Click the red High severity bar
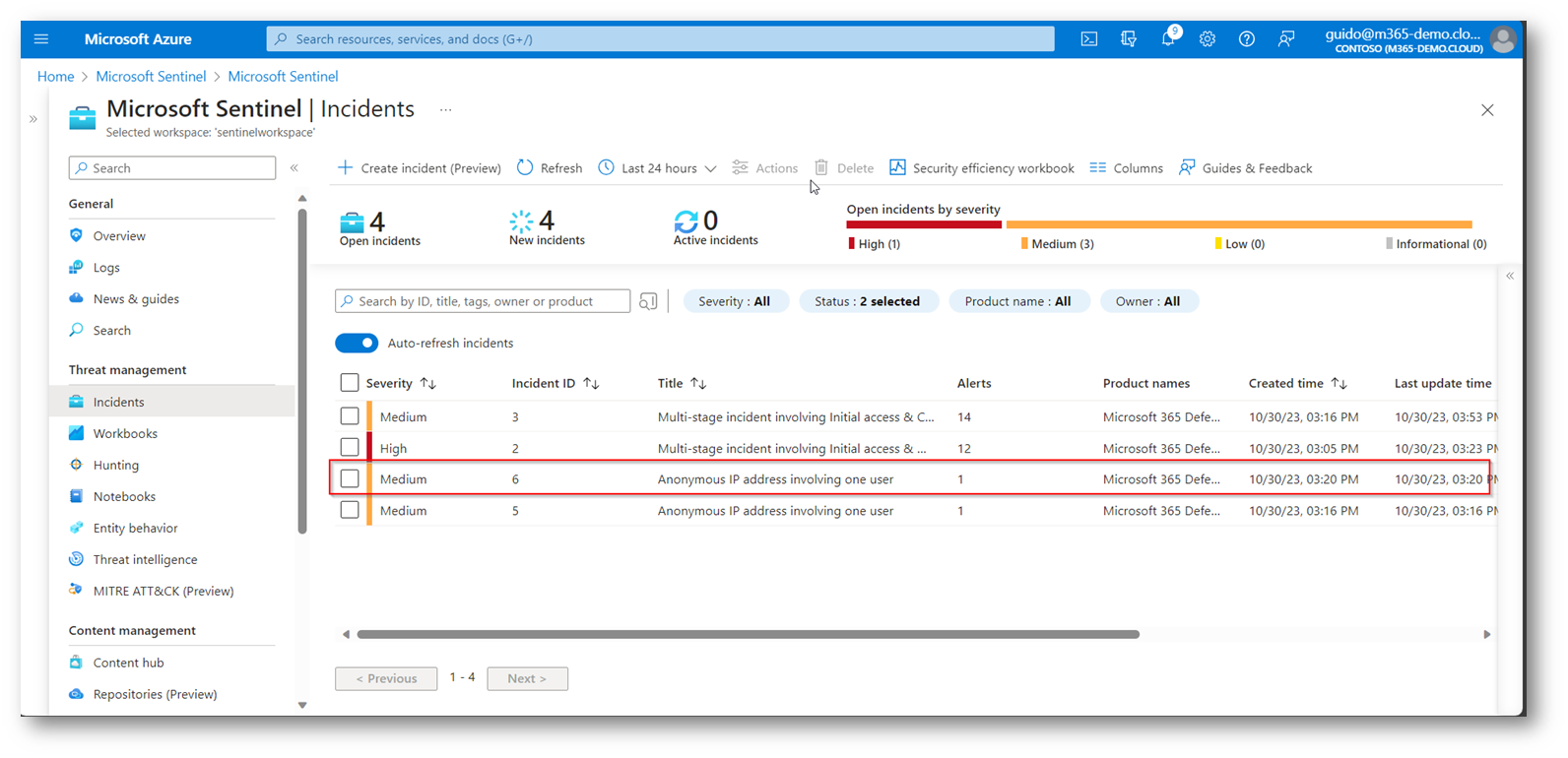1568x758 pixels. [924, 224]
